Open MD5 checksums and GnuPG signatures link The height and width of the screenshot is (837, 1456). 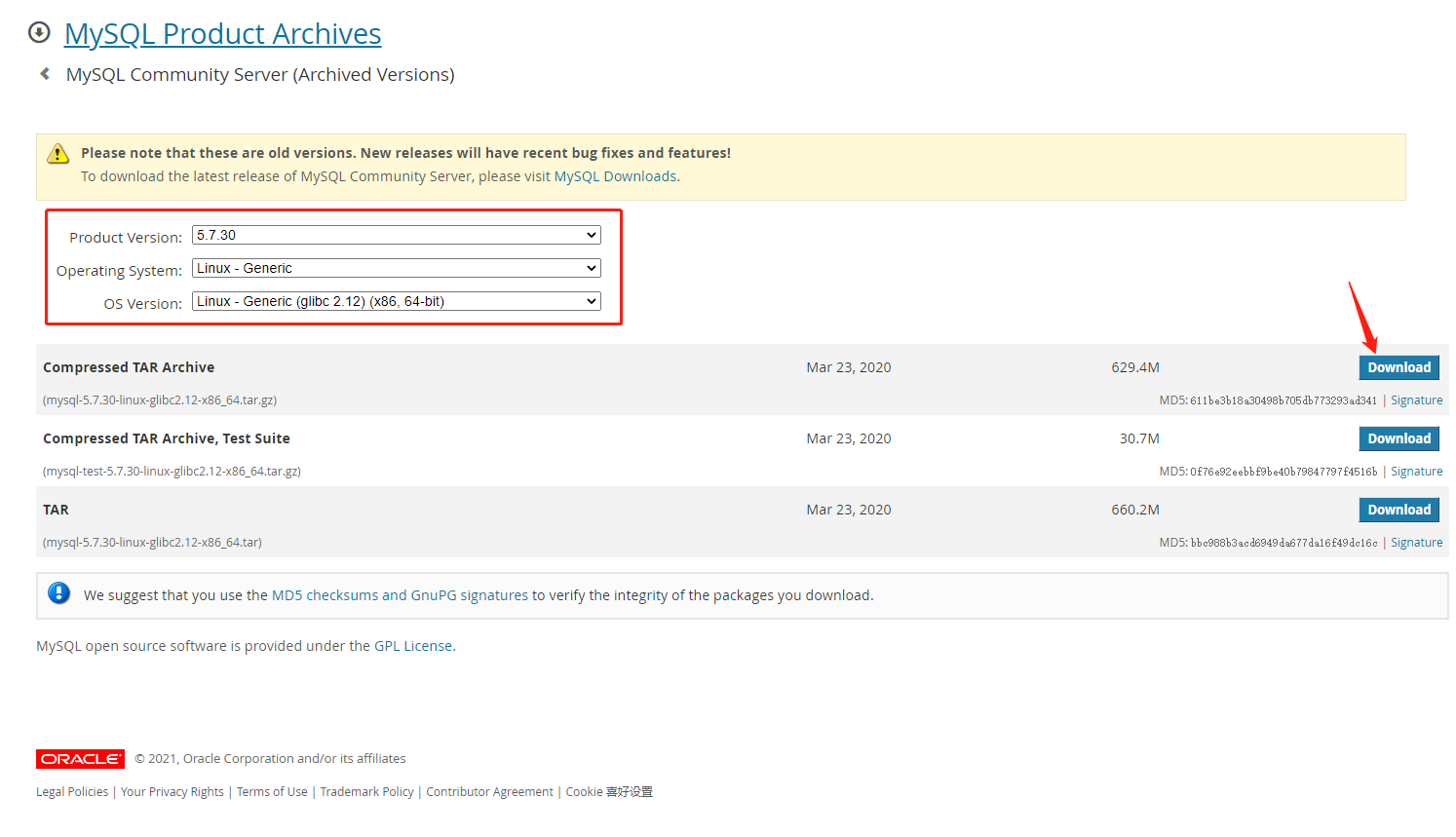pyautogui.click(x=400, y=595)
